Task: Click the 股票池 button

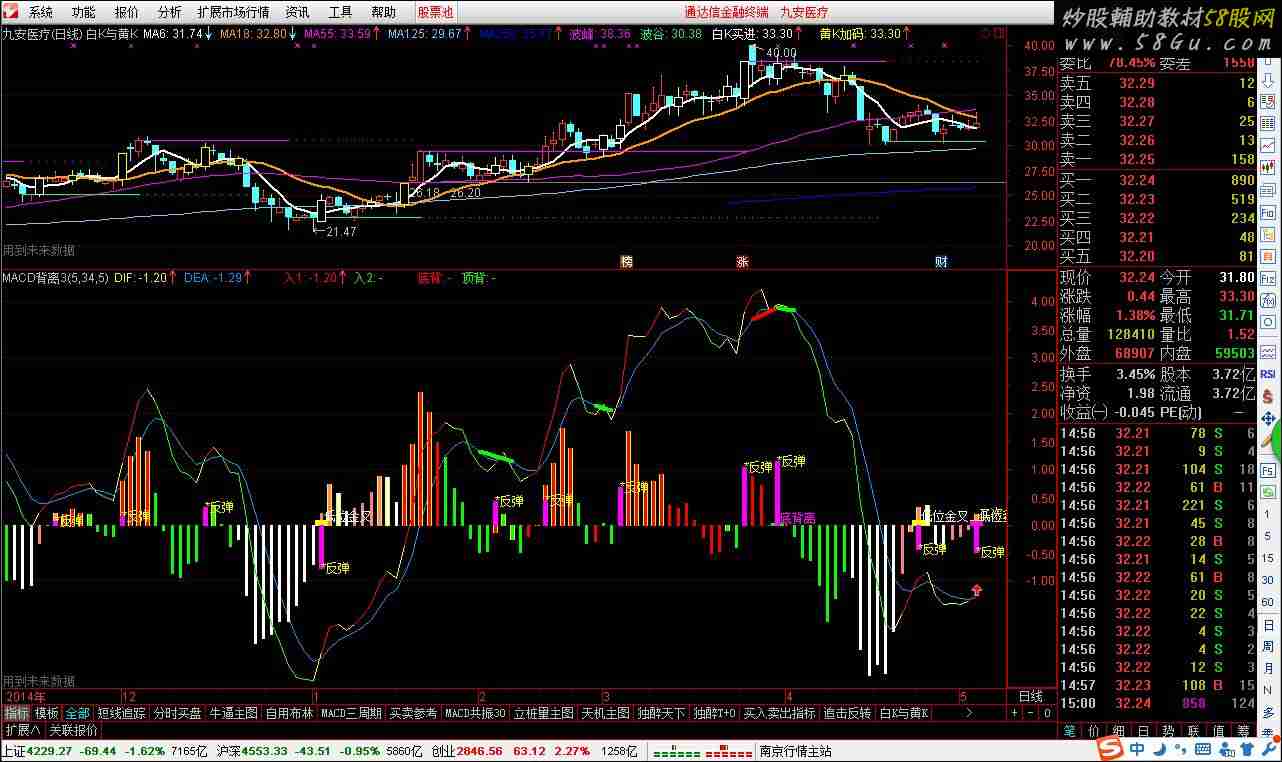Action: point(435,12)
